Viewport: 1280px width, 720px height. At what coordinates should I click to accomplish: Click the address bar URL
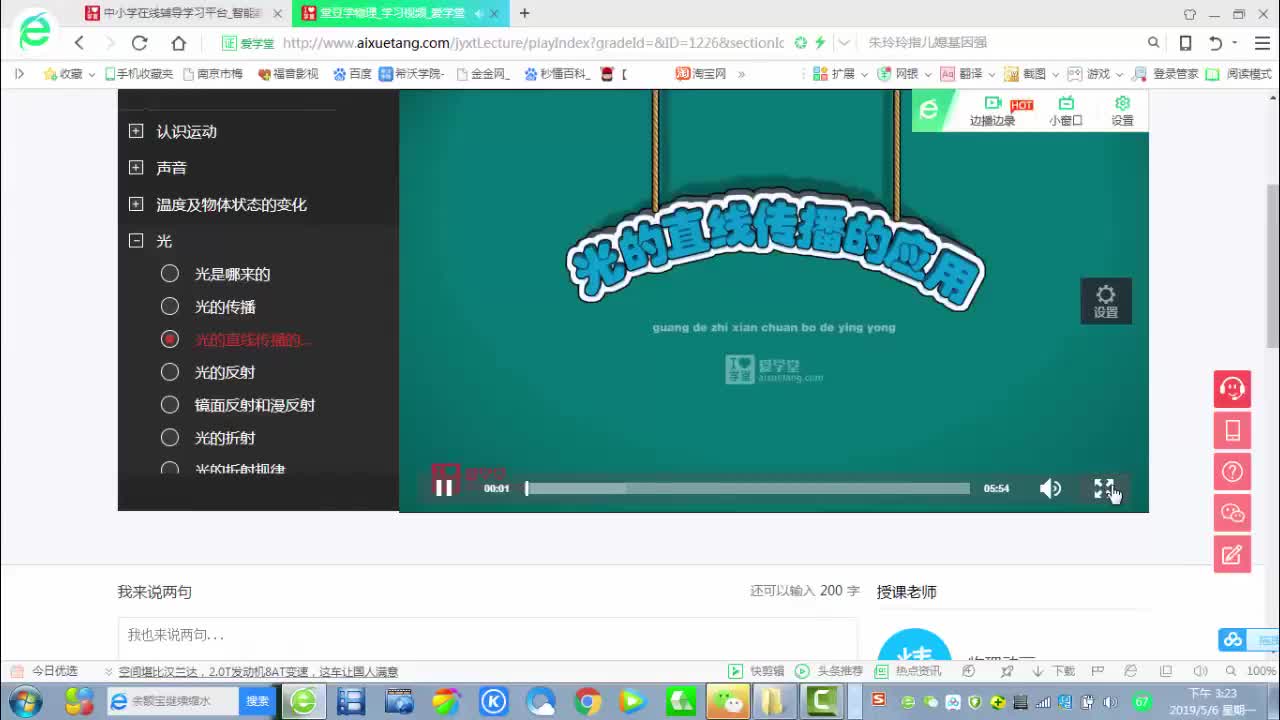click(533, 43)
